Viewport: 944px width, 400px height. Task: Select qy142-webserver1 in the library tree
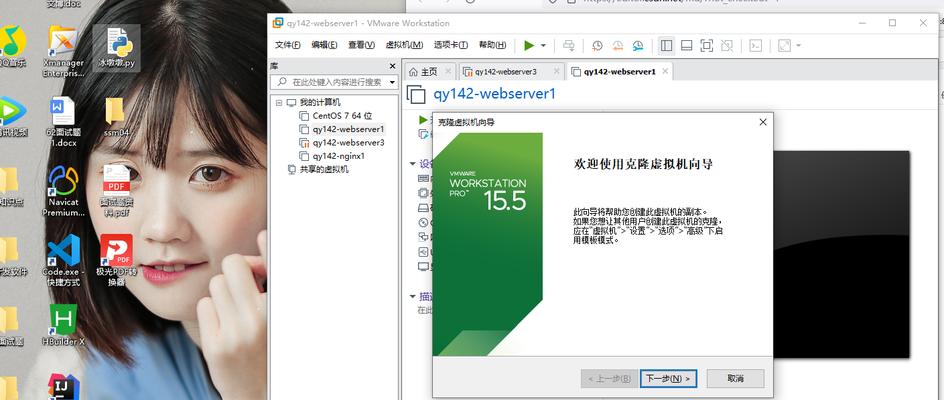pyautogui.click(x=348, y=129)
